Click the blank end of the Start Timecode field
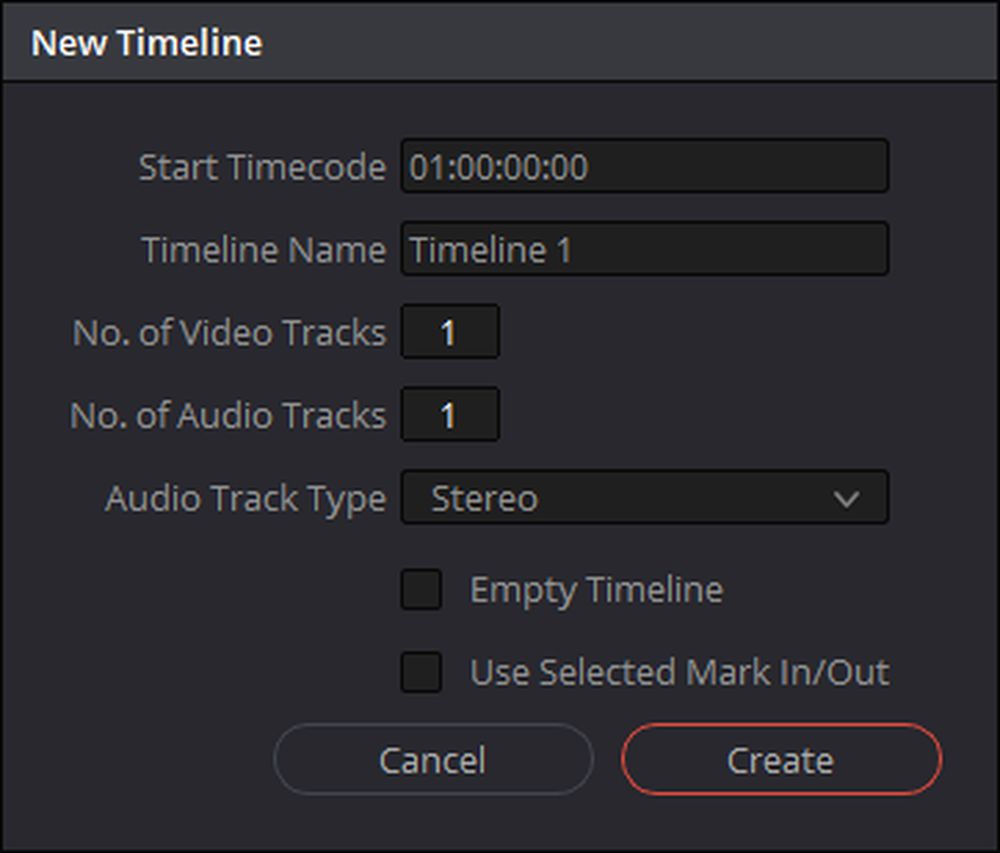This screenshot has height=853, width=1000. (737, 166)
